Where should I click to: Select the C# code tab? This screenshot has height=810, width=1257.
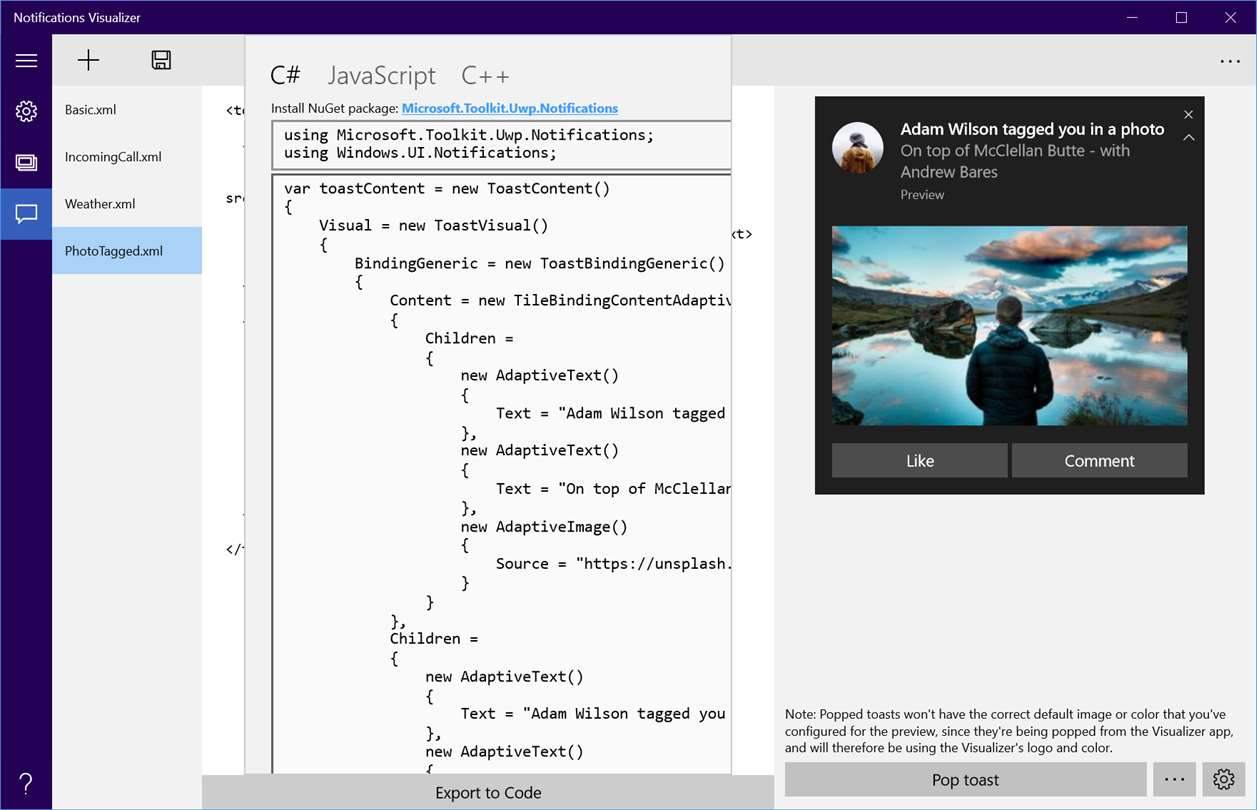(x=286, y=76)
